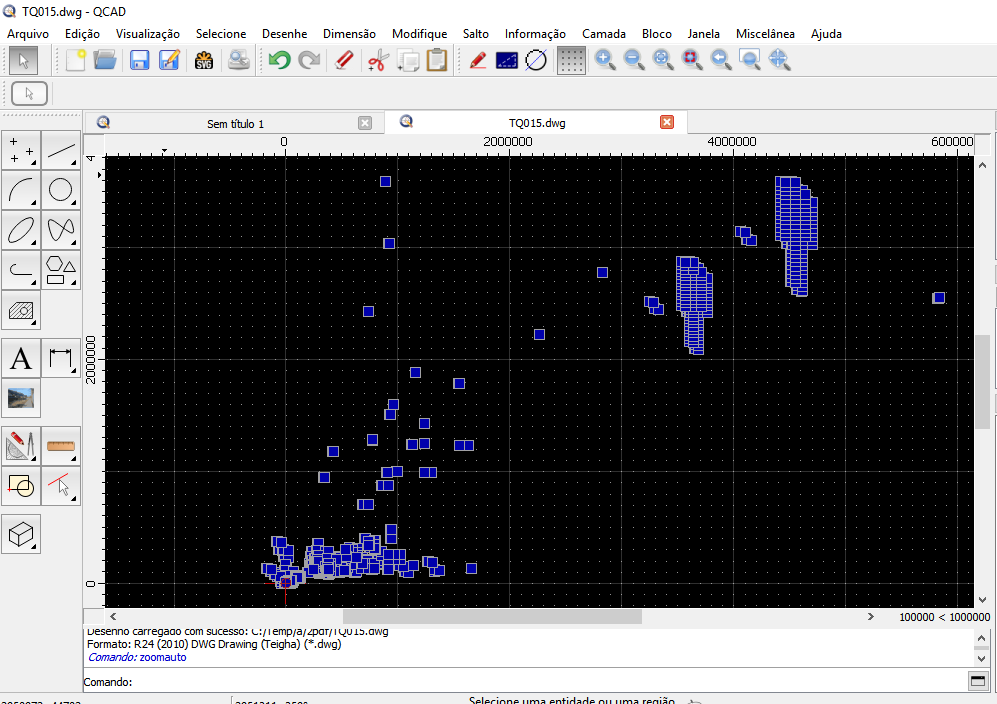Create a new drawing file

click(x=76, y=60)
